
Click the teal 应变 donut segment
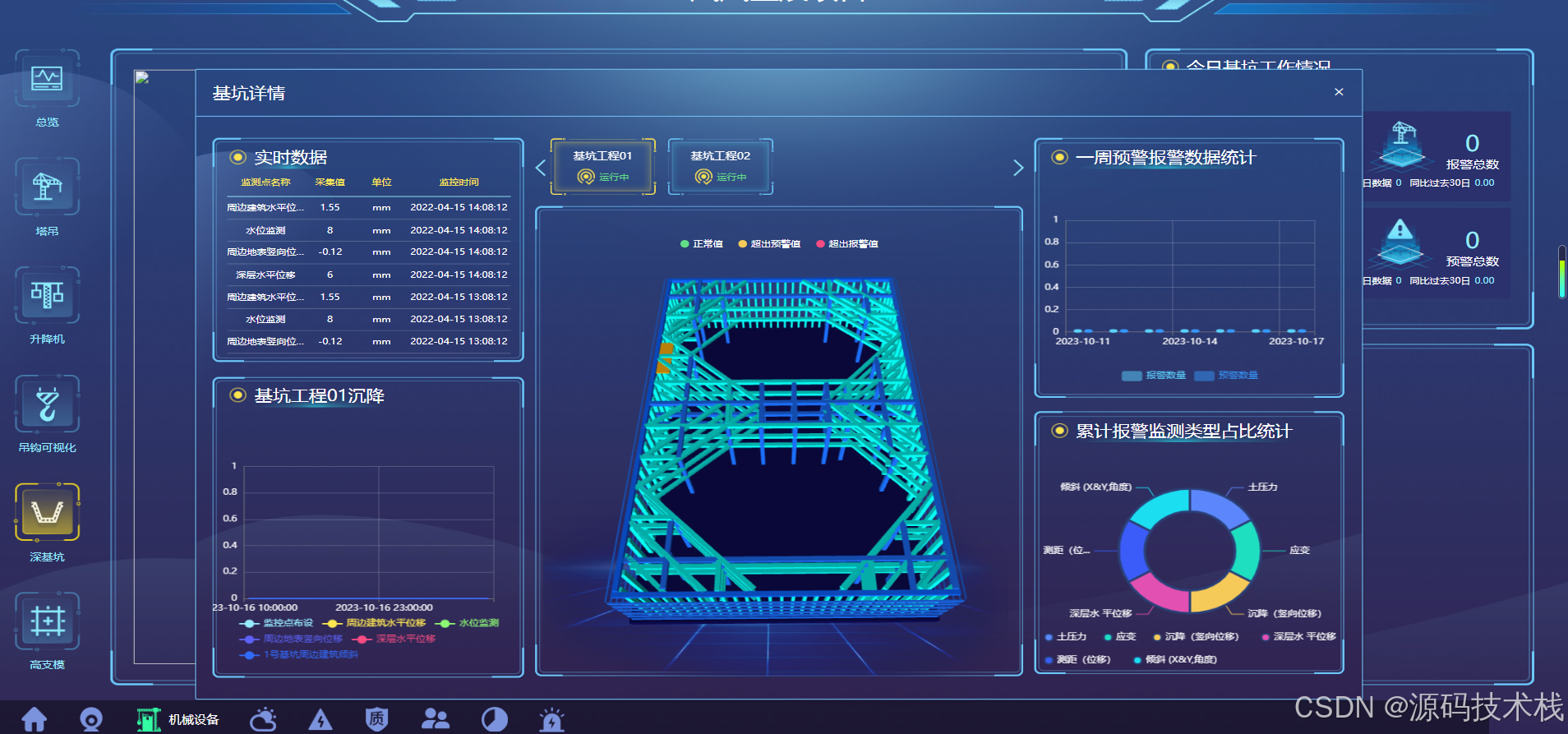[1247, 551]
